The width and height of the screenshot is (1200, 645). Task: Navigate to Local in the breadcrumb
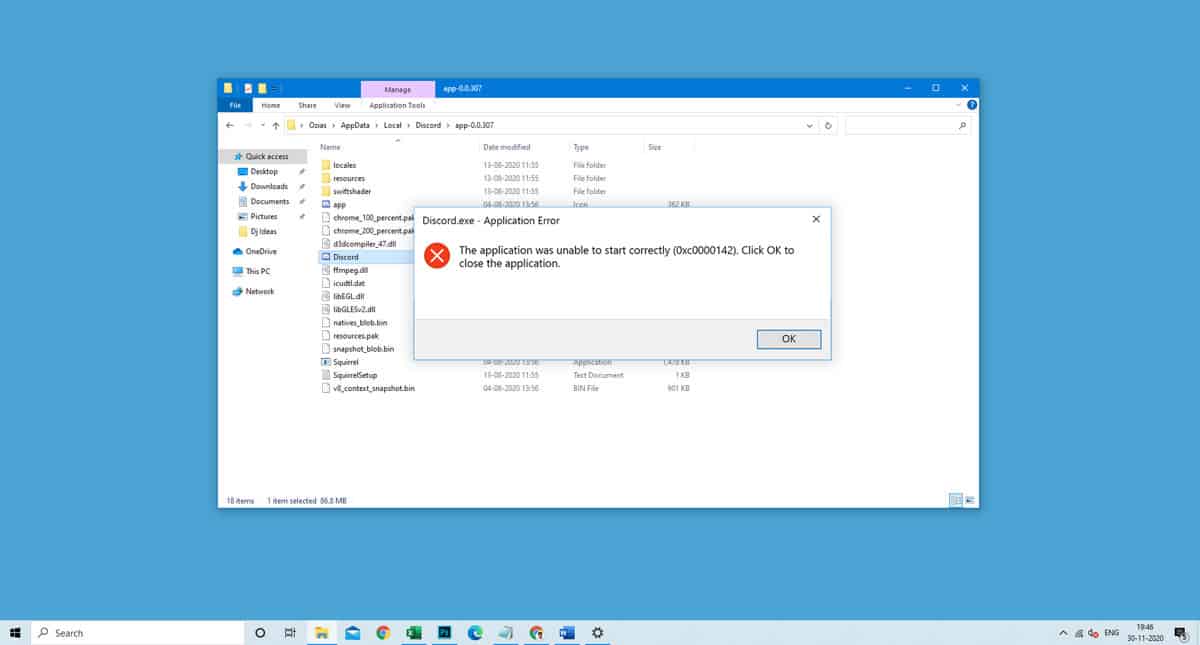pyautogui.click(x=392, y=126)
